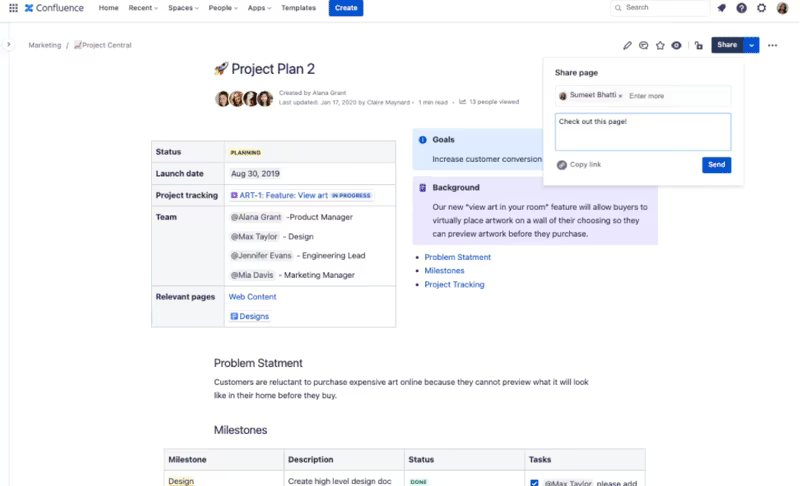
Task: Open page restrictions lock icon
Action: click(x=698, y=45)
